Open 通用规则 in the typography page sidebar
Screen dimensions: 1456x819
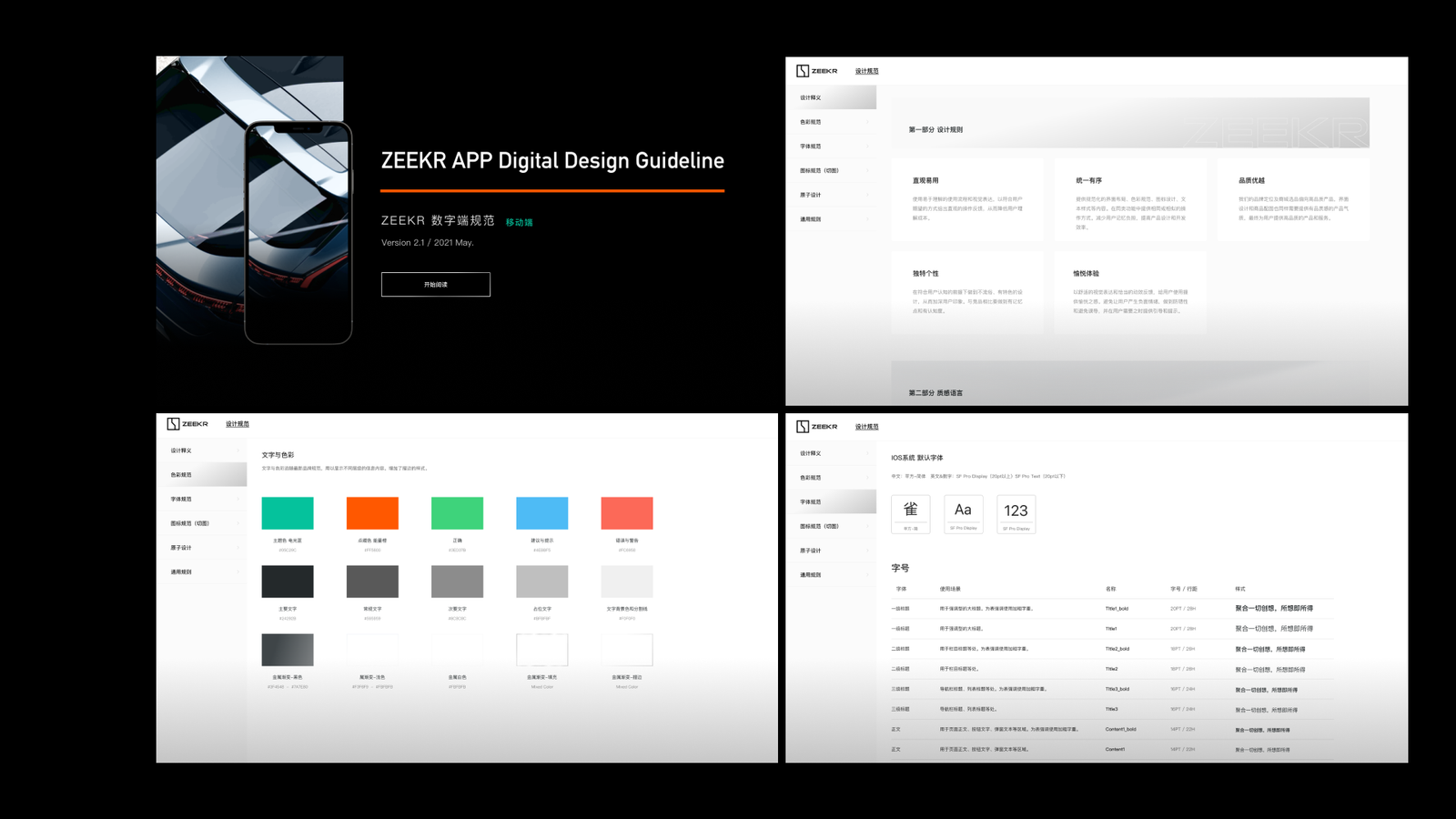[x=811, y=575]
